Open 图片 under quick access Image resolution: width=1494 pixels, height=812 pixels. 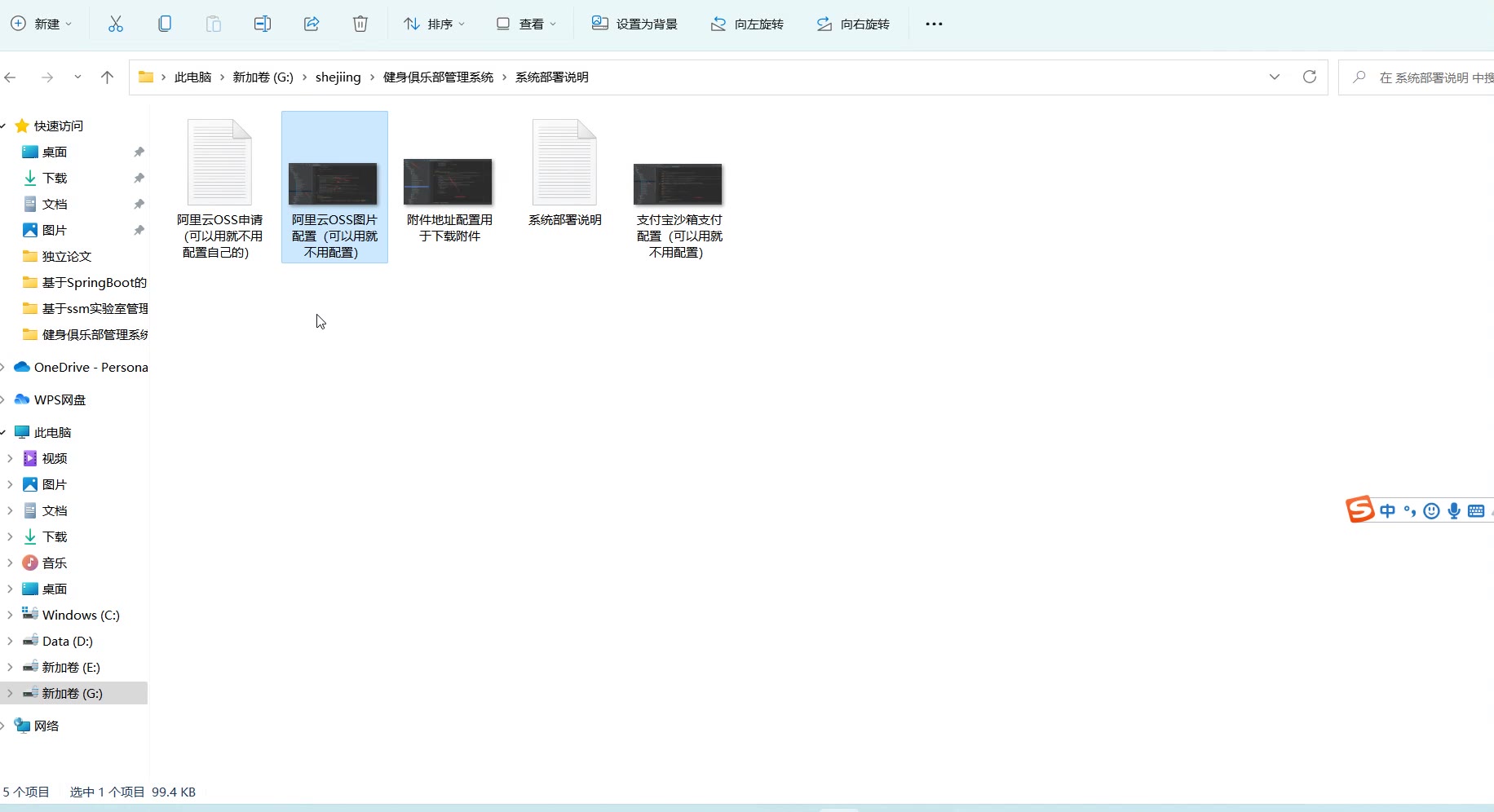[x=55, y=231]
